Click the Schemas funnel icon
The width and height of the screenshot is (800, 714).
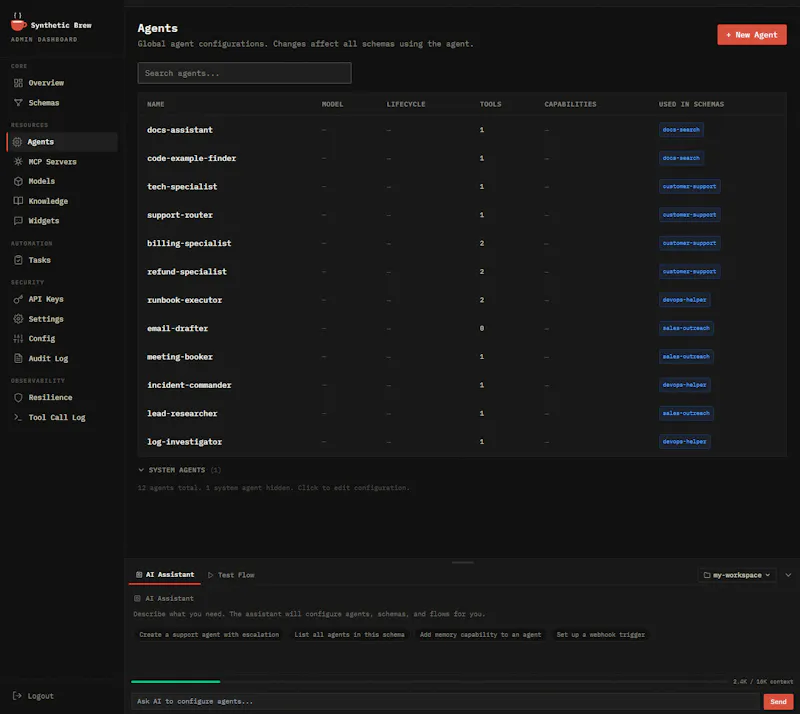[x=18, y=103]
